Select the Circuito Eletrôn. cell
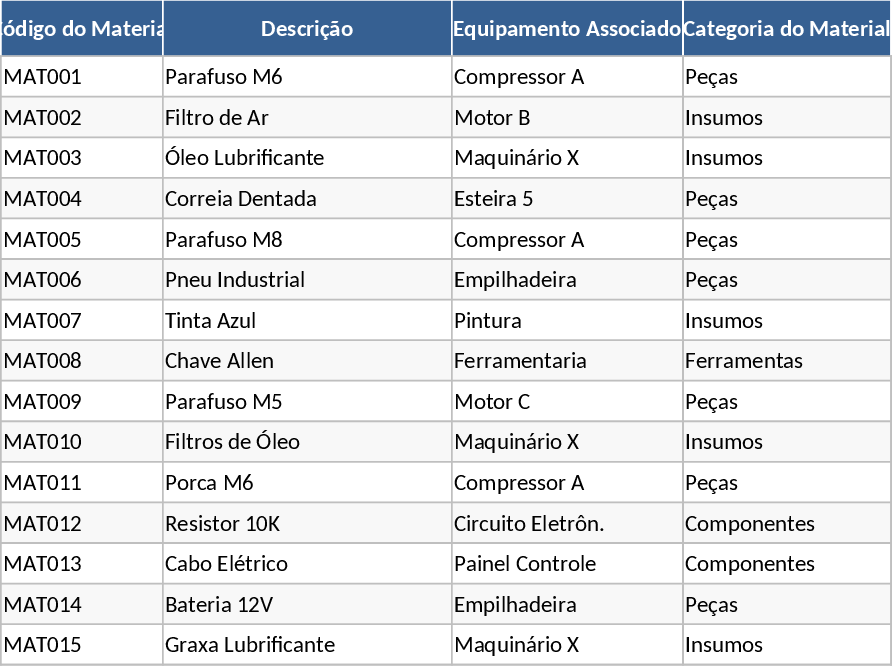892x666 pixels. (567, 524)
